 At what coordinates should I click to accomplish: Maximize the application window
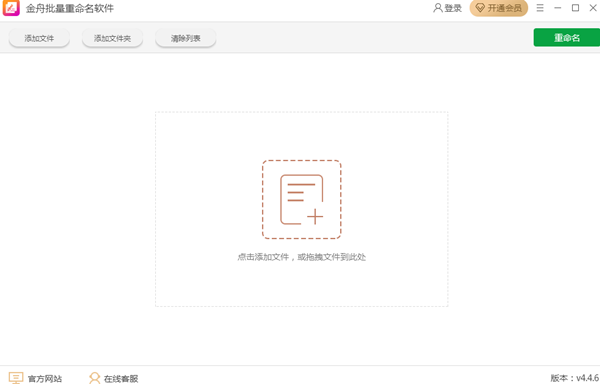tap(575, 8)
